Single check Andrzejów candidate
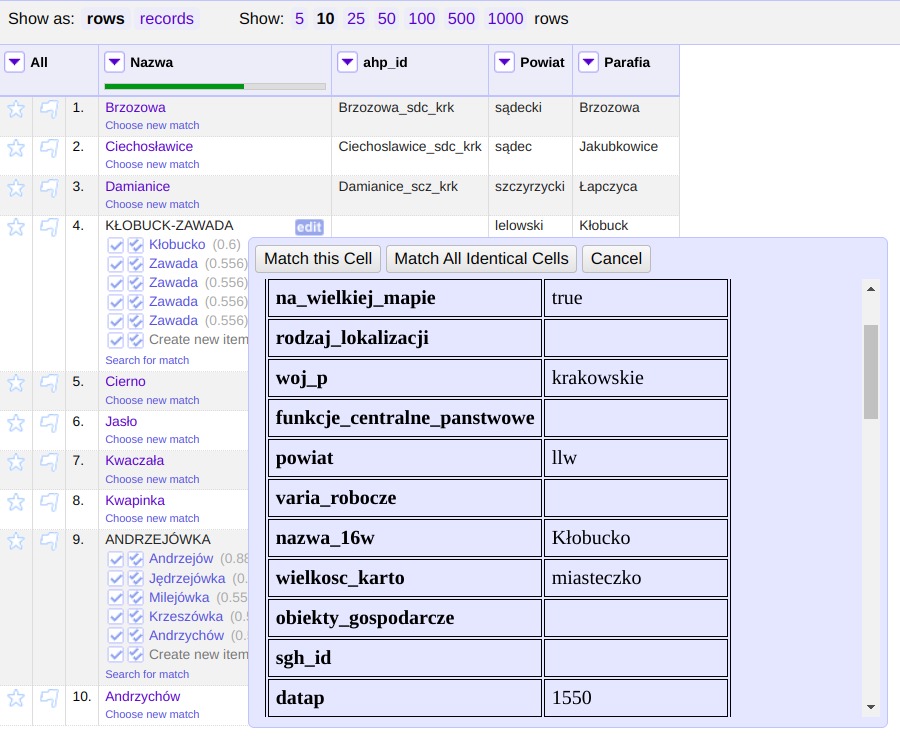 [116, 560]
